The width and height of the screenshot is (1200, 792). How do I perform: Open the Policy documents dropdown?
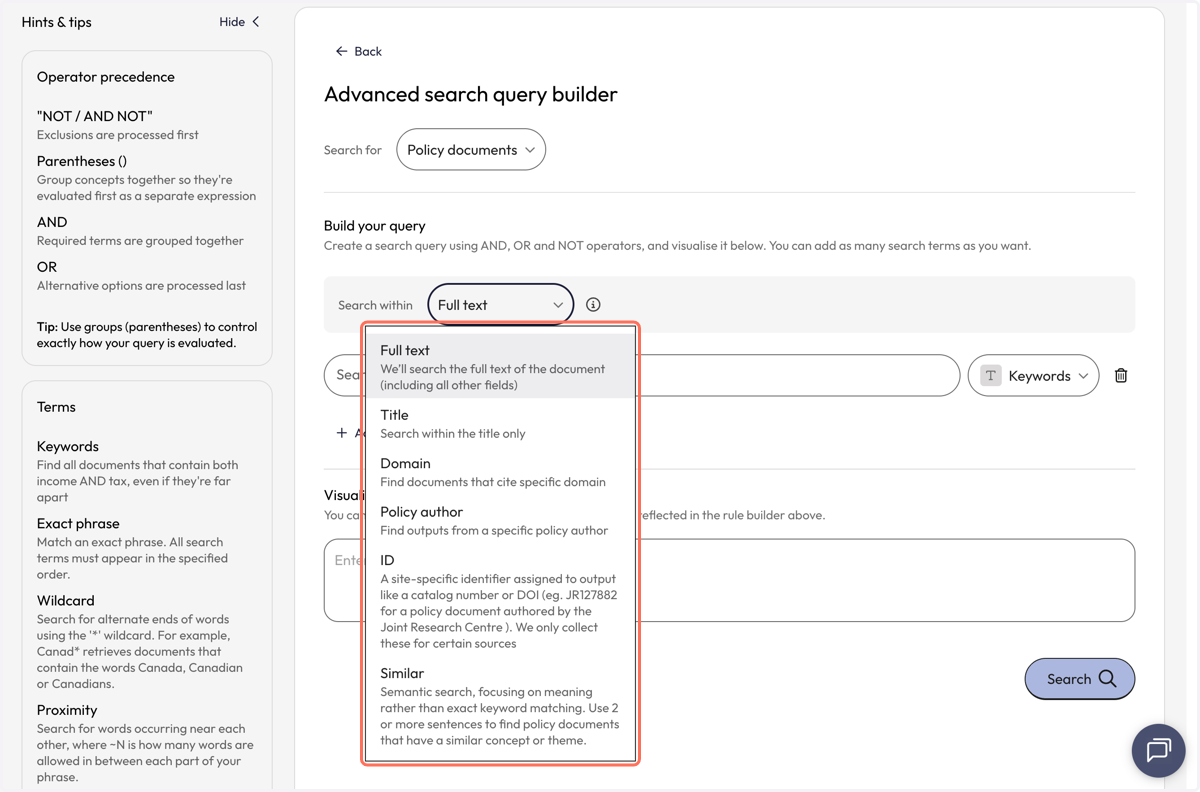(471, 150)
